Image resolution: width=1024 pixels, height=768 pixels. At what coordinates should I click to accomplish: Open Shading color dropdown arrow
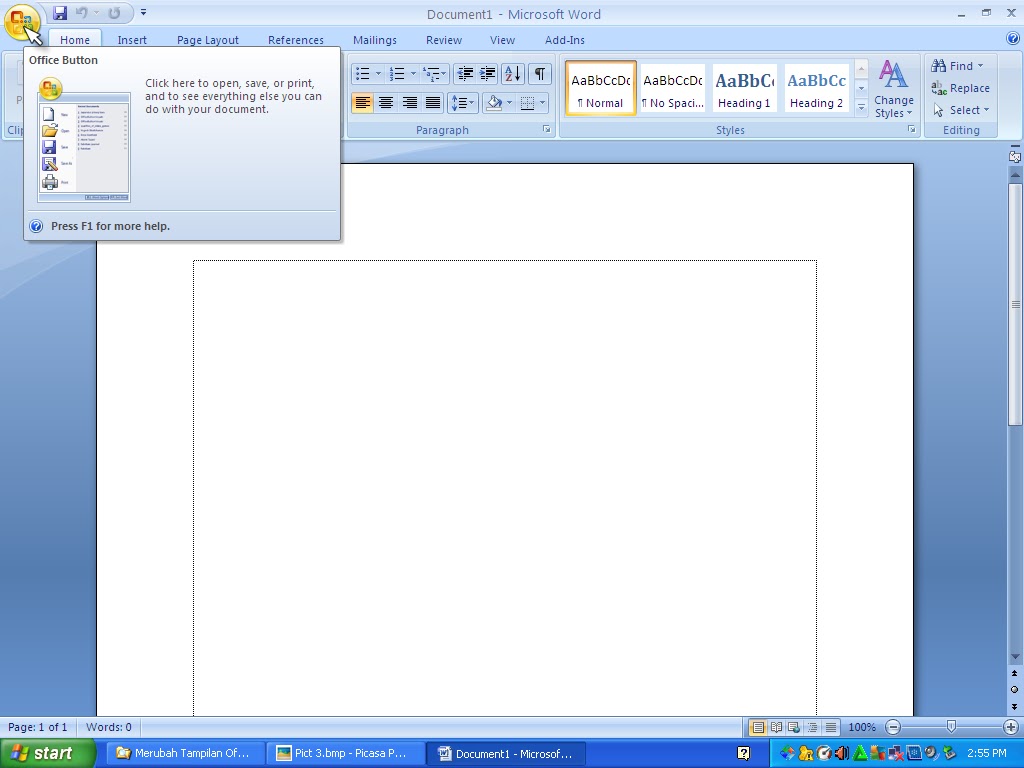[509, 103]
